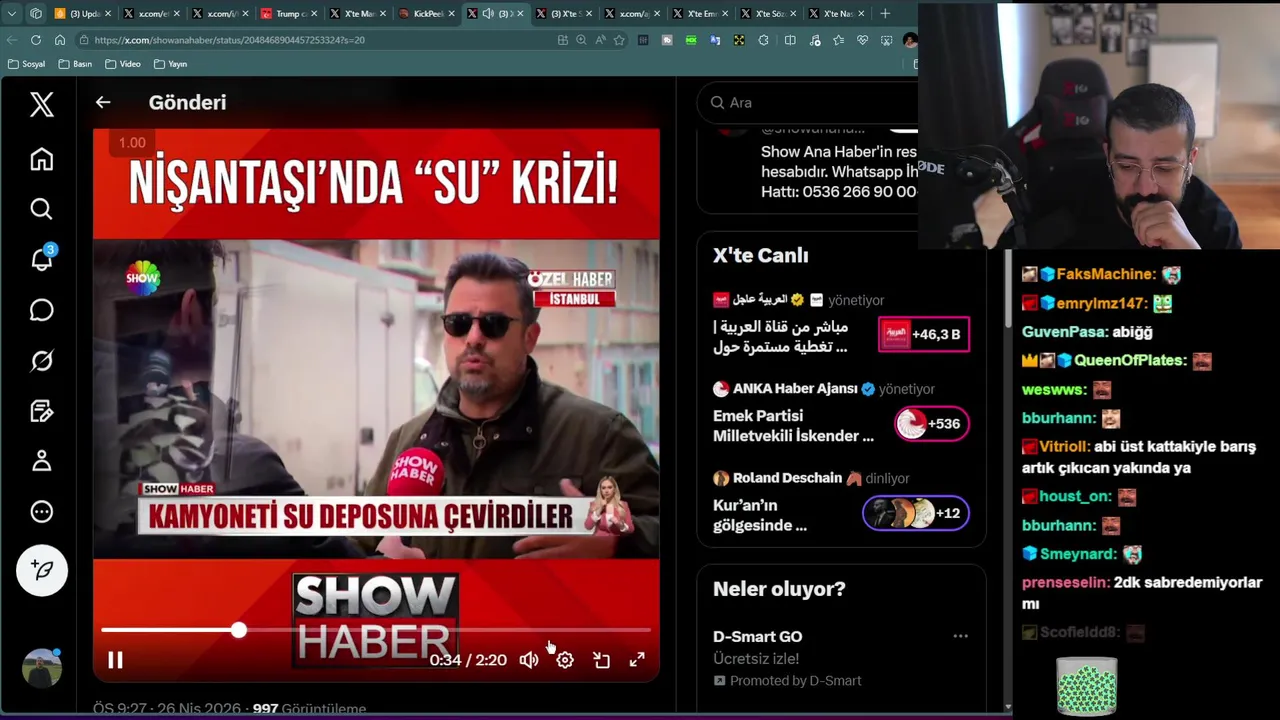Open Chat messages via the sidebar bubble icon
Viewport: 1280px width, 720px height.
click(x=41, y=310)
